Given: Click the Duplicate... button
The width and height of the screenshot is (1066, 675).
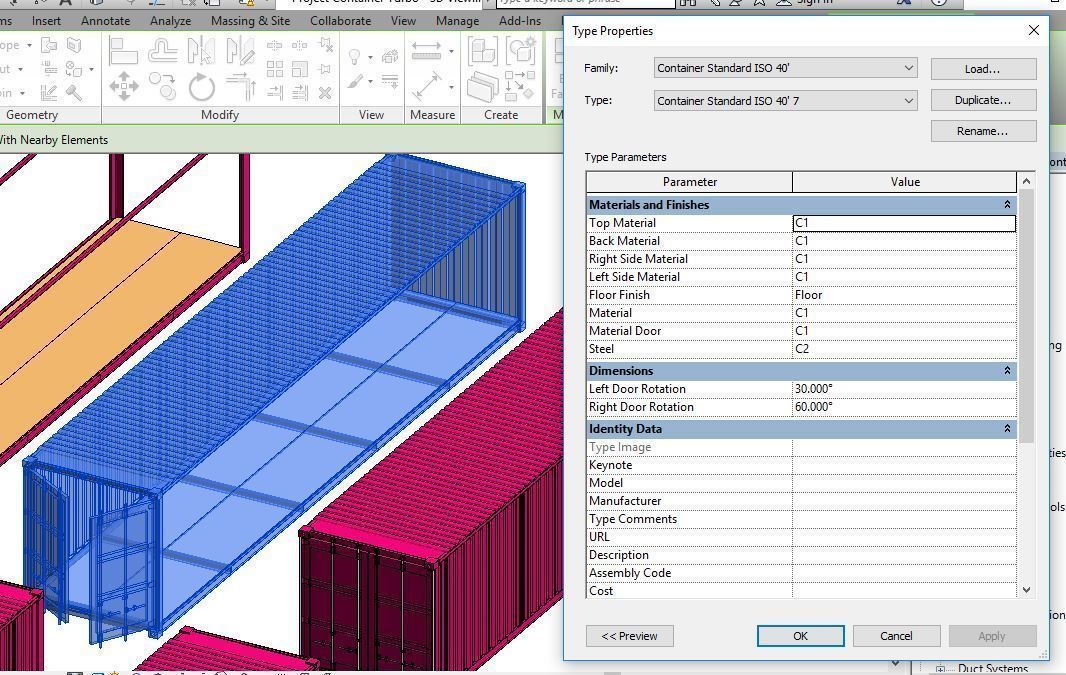Looking at the screenshot, I should [982, 100].
